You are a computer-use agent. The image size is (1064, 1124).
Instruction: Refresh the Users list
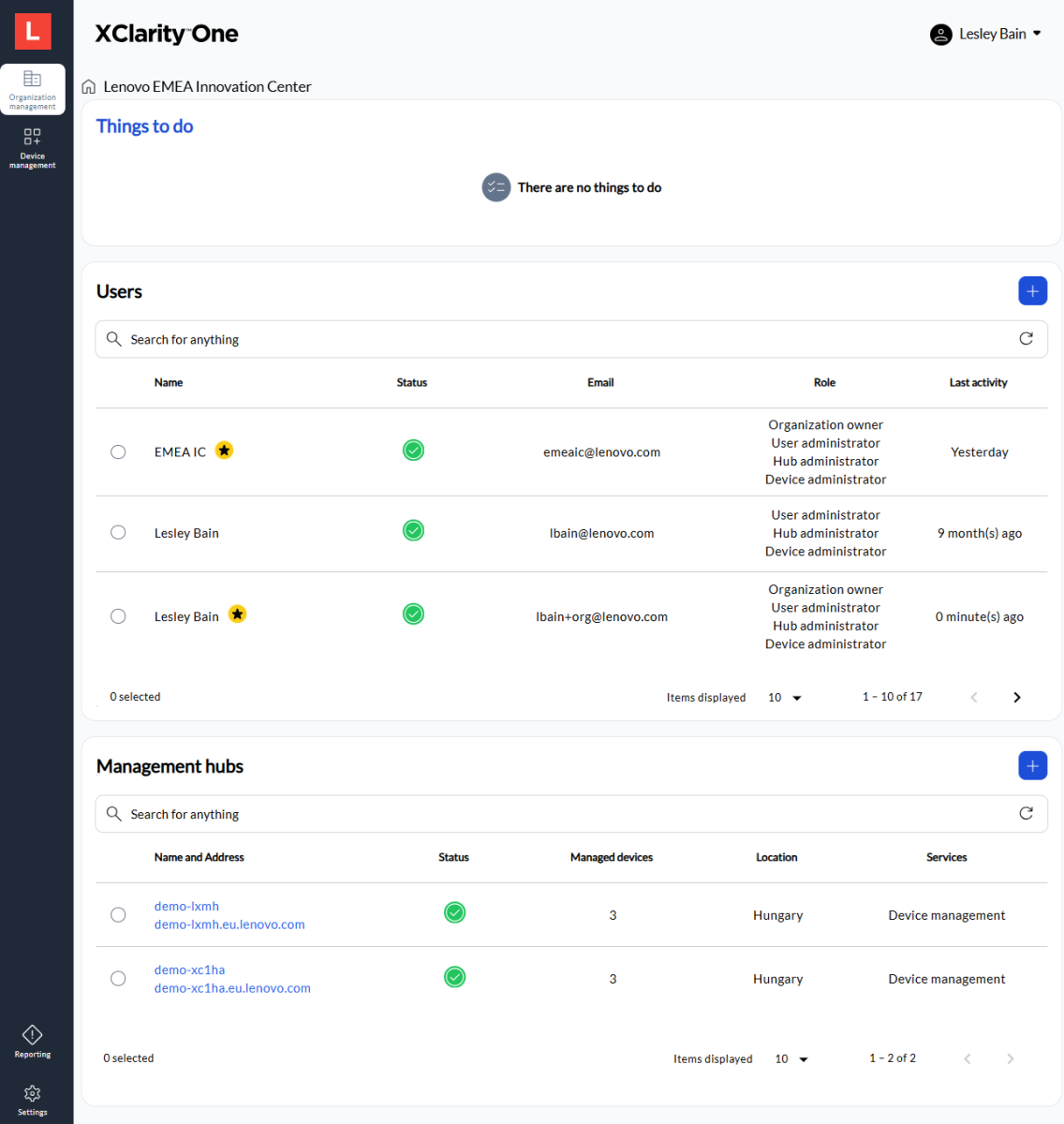pyautogui.click(x=1026, y=338)
